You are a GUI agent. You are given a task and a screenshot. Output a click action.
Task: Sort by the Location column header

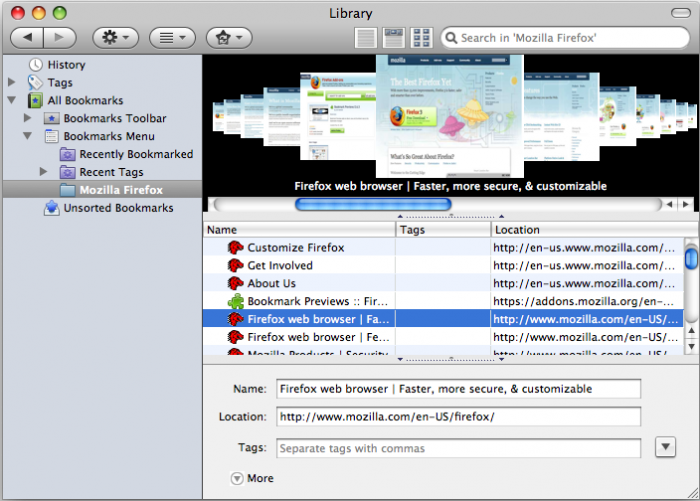594,230
